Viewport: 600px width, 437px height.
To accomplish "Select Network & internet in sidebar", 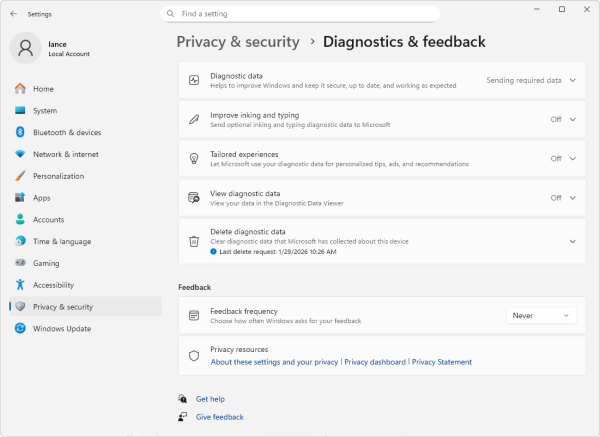I will point(85,154).
